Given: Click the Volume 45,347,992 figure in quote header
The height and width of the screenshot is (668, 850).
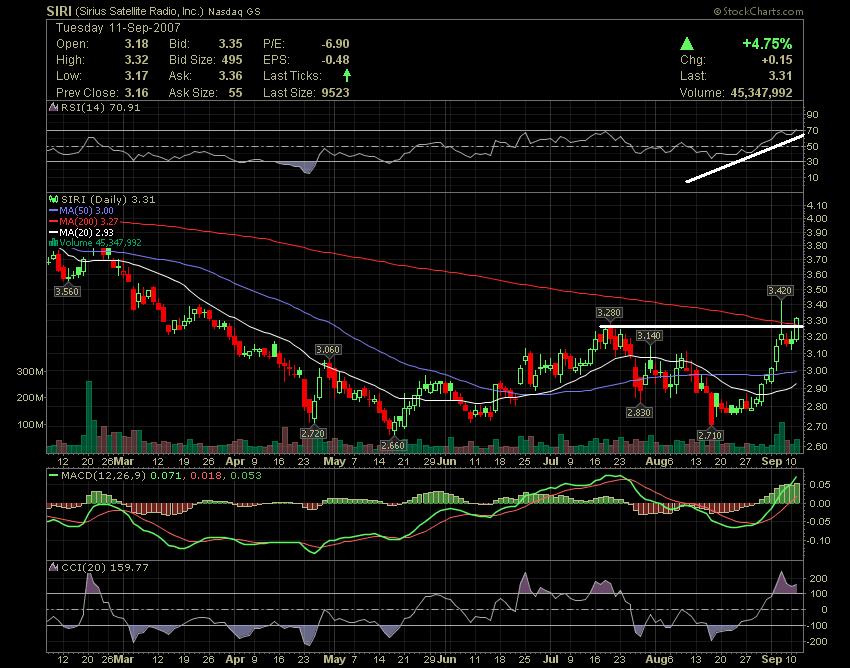Looking at the screenshot, I should pyautogui.click(x=761, y=93).
